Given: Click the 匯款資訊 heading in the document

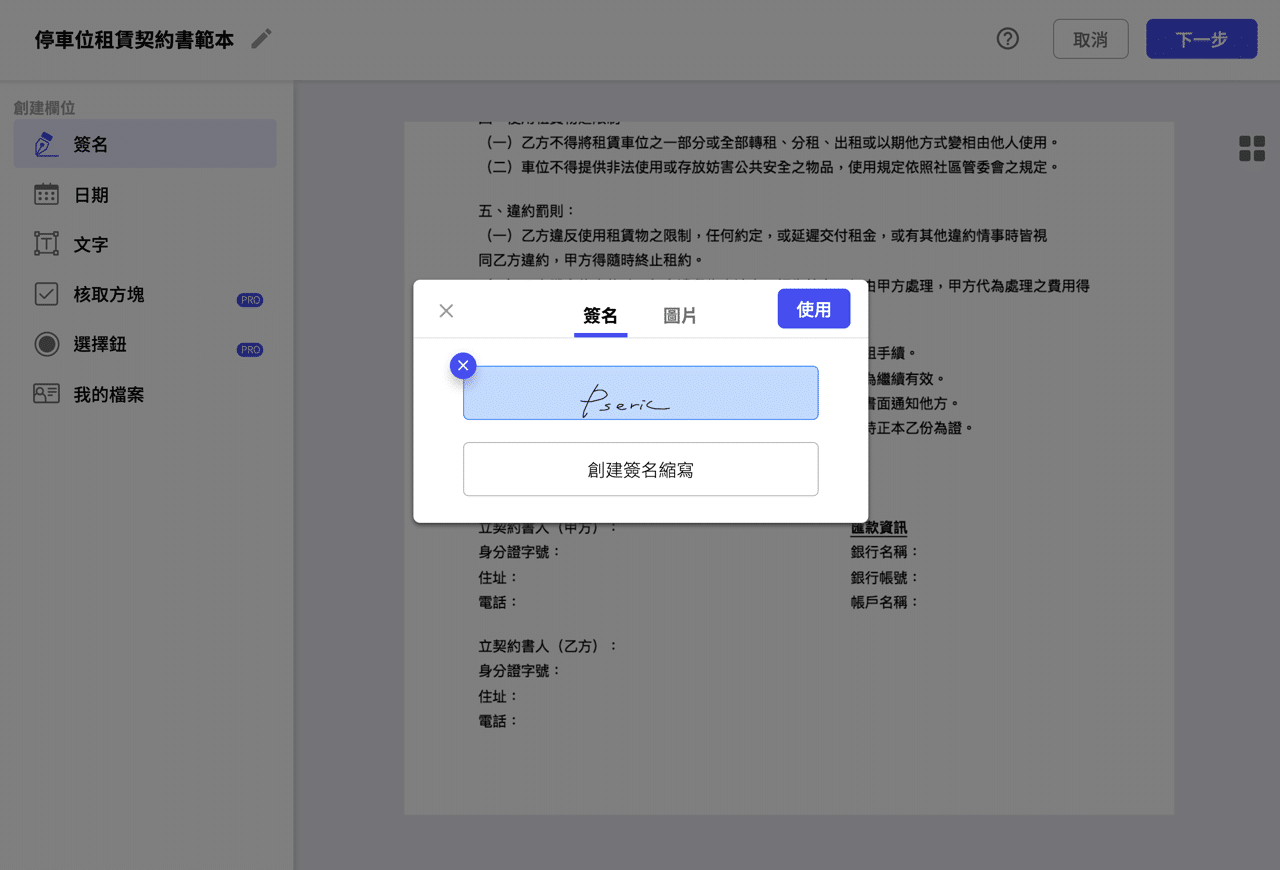Looking at the screenshot, I should click(878, 527).
